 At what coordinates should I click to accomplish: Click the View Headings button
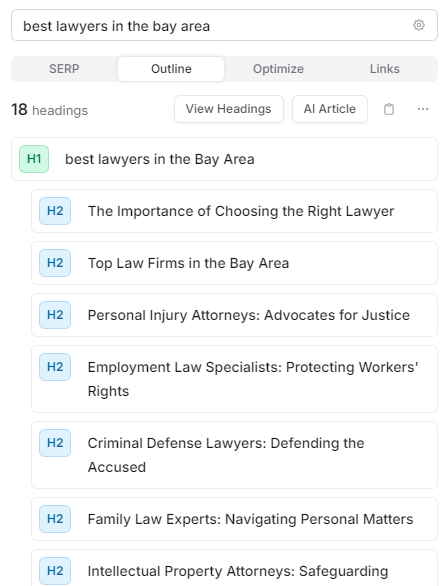(x=229, y=109)
